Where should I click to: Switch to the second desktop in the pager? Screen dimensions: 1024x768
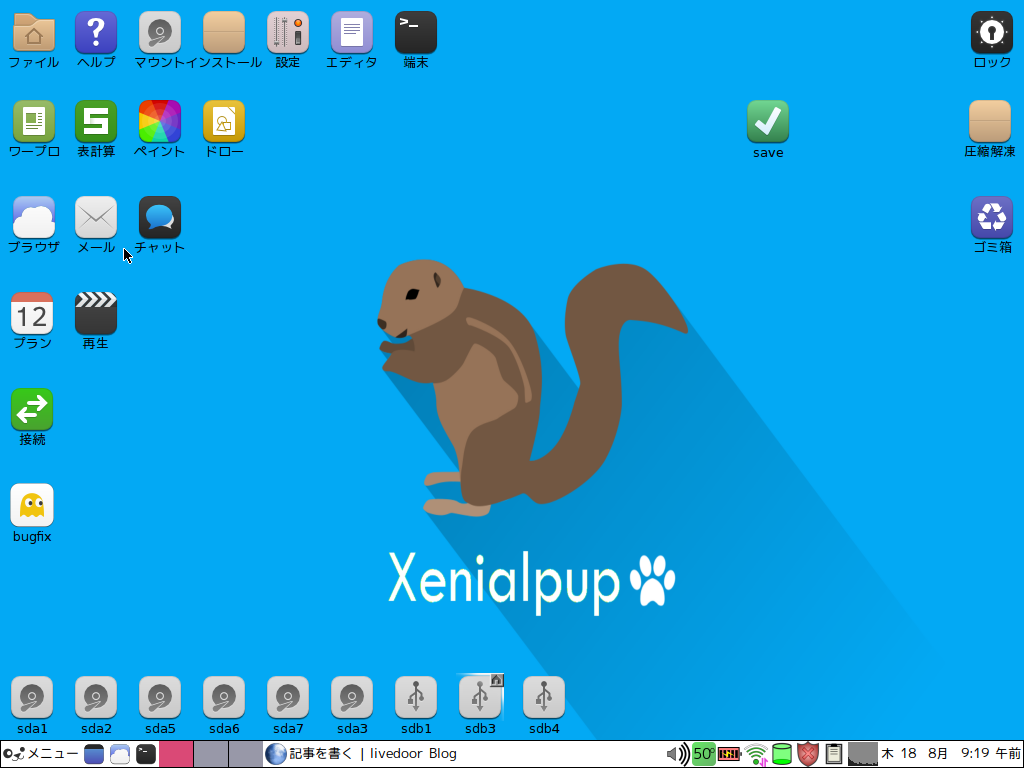212,754
